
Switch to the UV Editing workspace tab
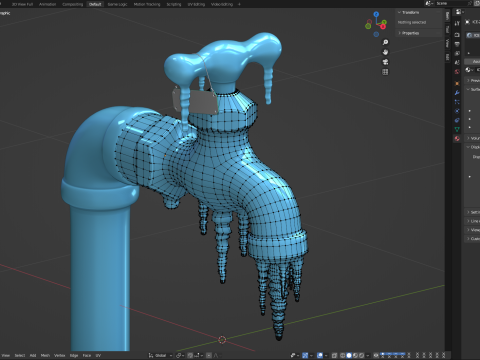196,4
